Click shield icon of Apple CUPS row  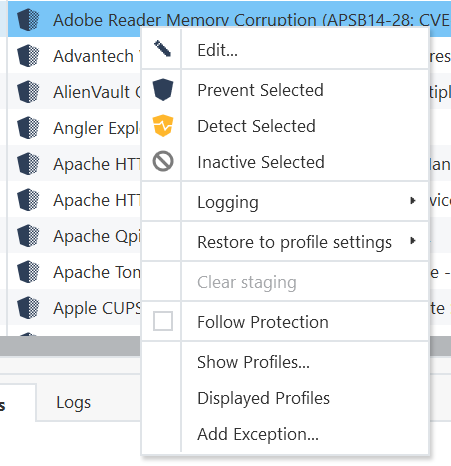click(x=28, y=308)
